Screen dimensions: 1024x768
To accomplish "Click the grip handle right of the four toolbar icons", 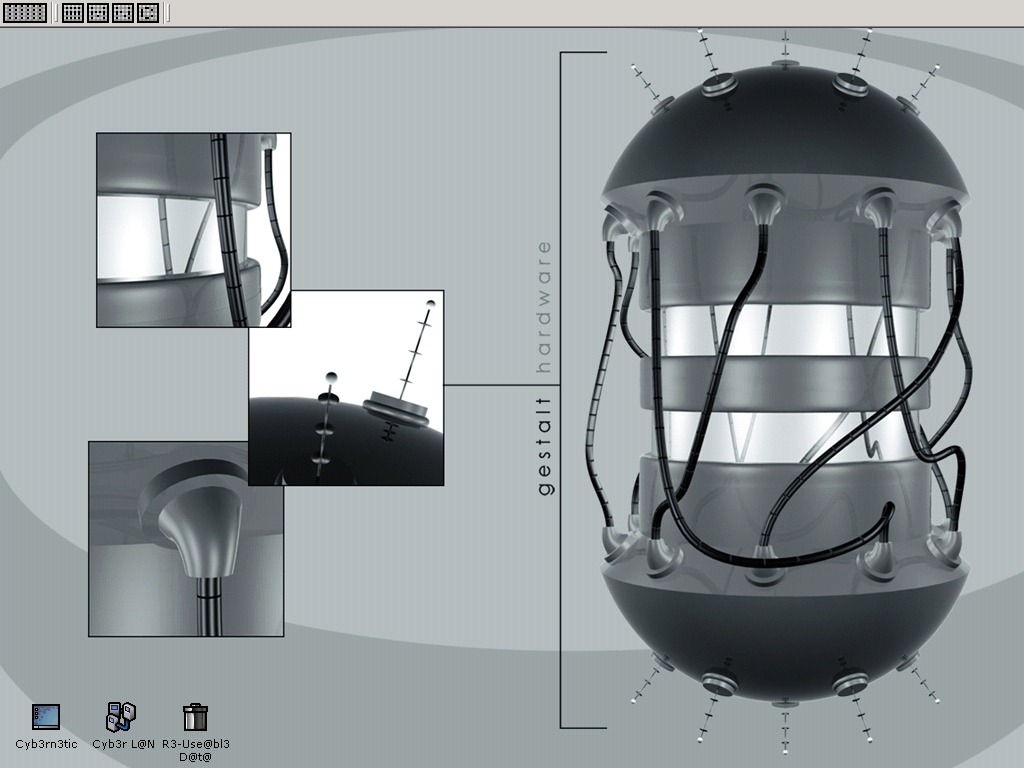I will 166,13.
